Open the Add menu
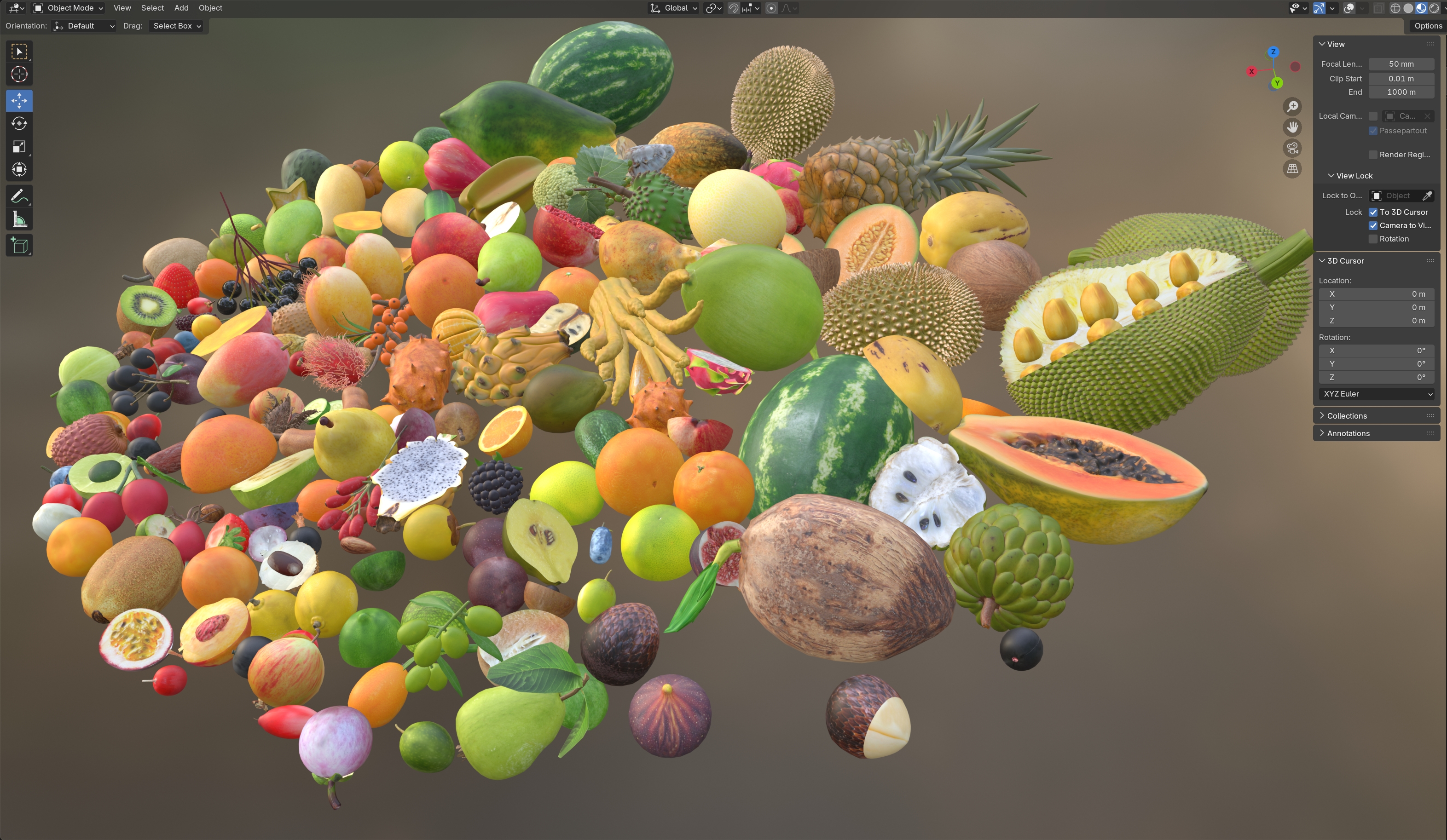The height and width of the screenshot is (840, 1447). point(181,8)
